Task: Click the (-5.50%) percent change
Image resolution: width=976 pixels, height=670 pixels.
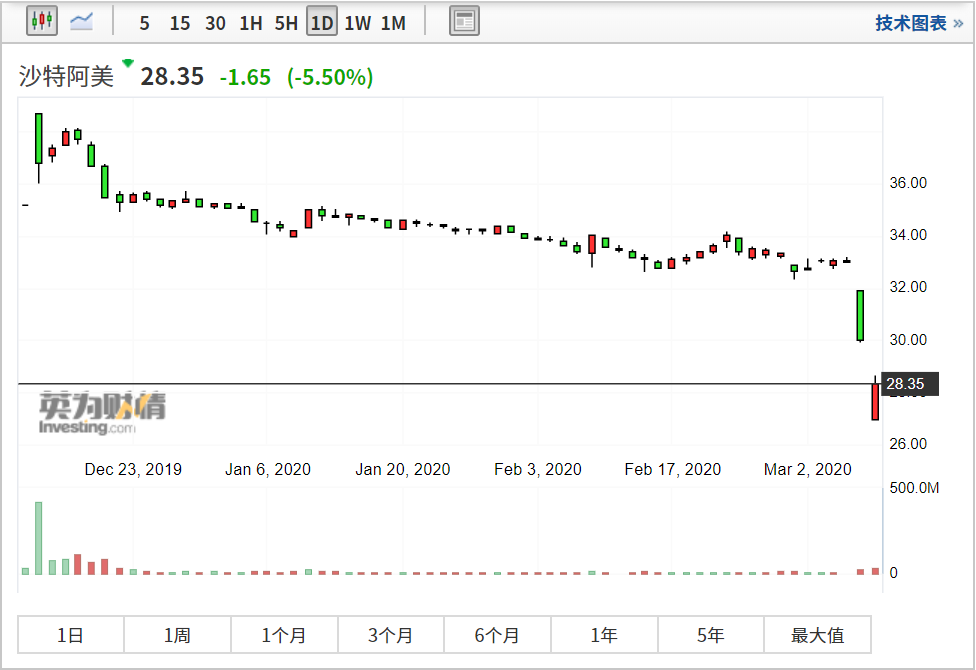Action: 330,77
